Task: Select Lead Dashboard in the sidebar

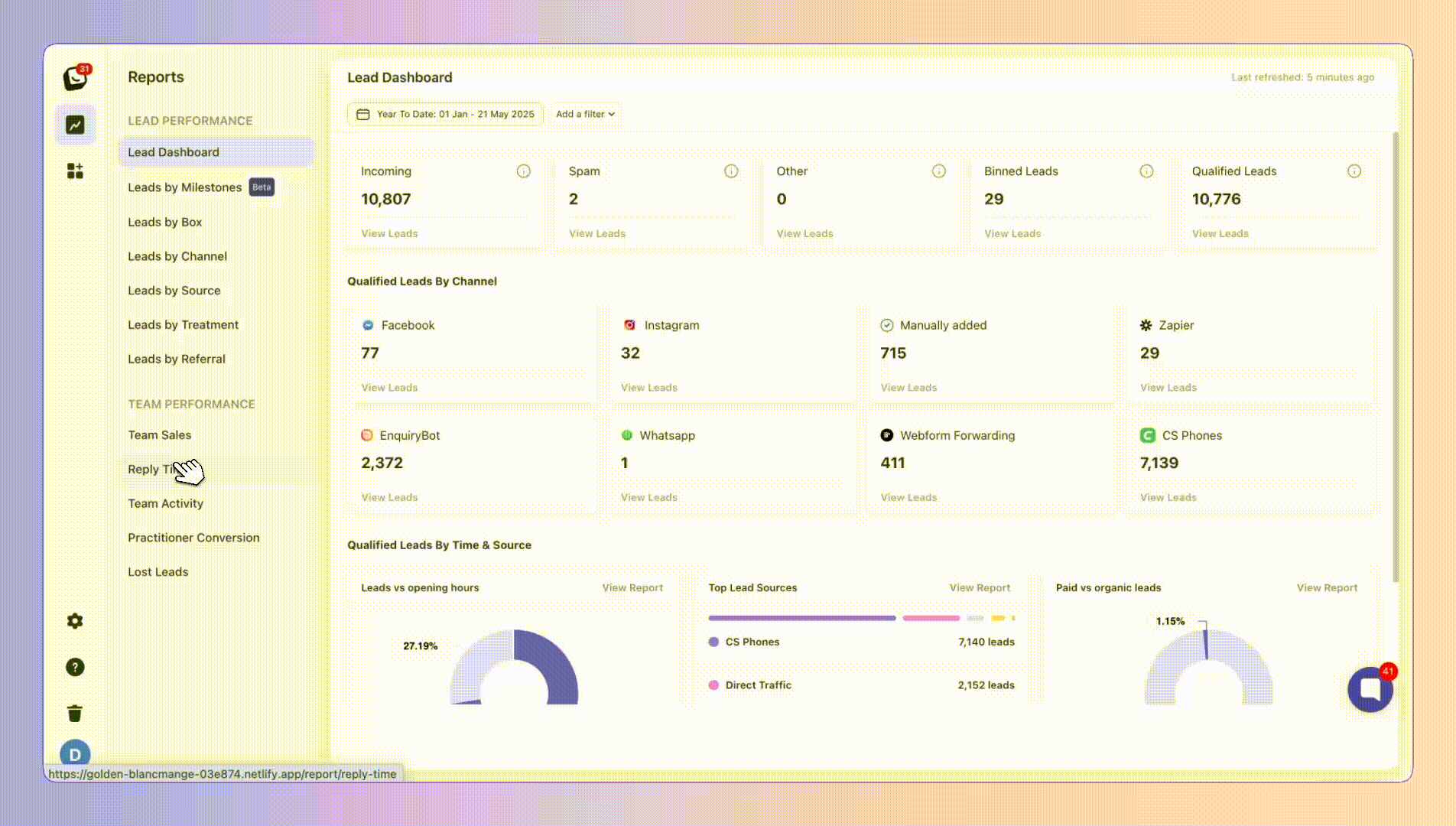Action: (x=216, y=152)
